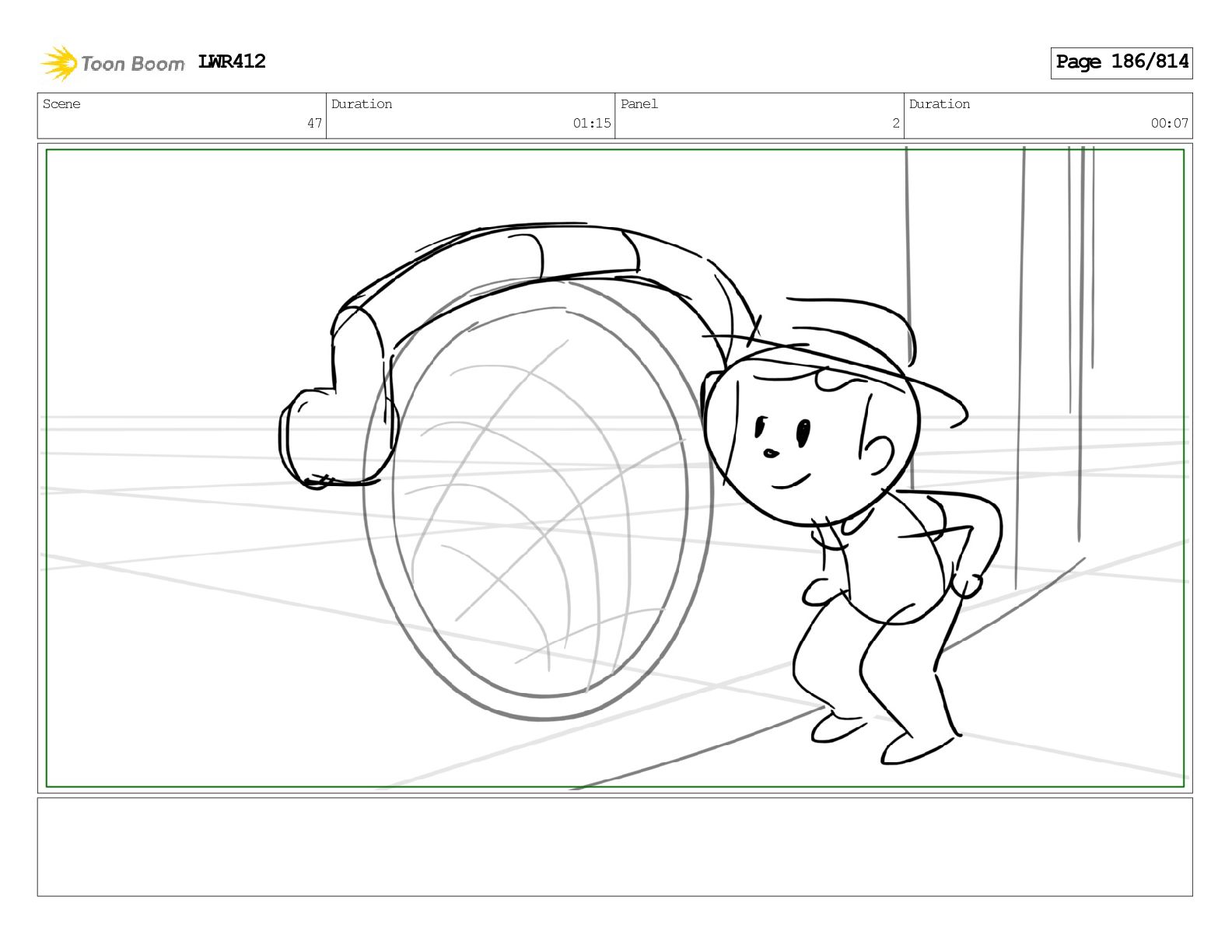Select the Scene header label
This screenshot has width=1232, height=952.
[x=61, y=104]
